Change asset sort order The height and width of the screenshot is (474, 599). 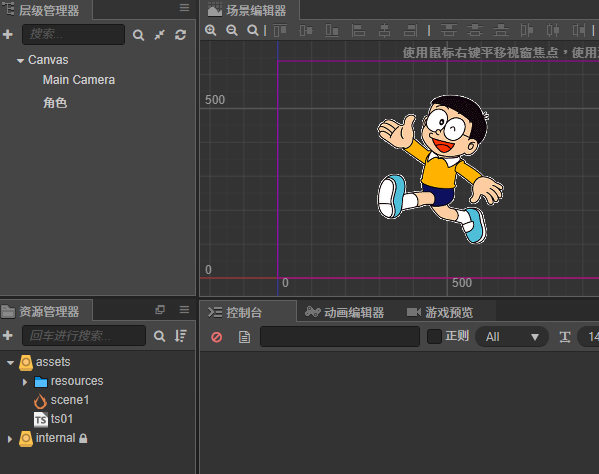[x=180, y=336]
